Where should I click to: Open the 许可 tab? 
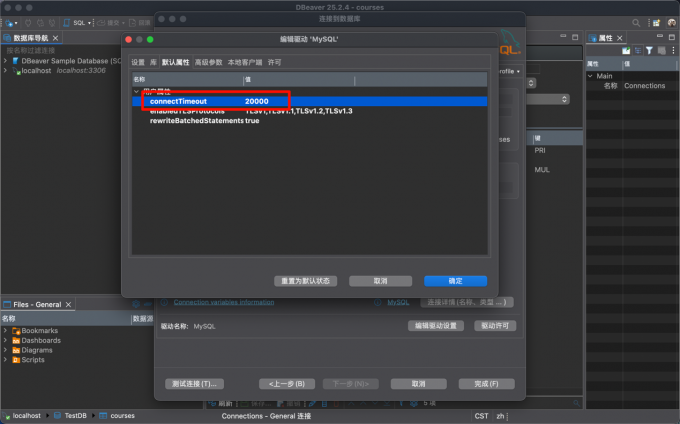(274, 62)
